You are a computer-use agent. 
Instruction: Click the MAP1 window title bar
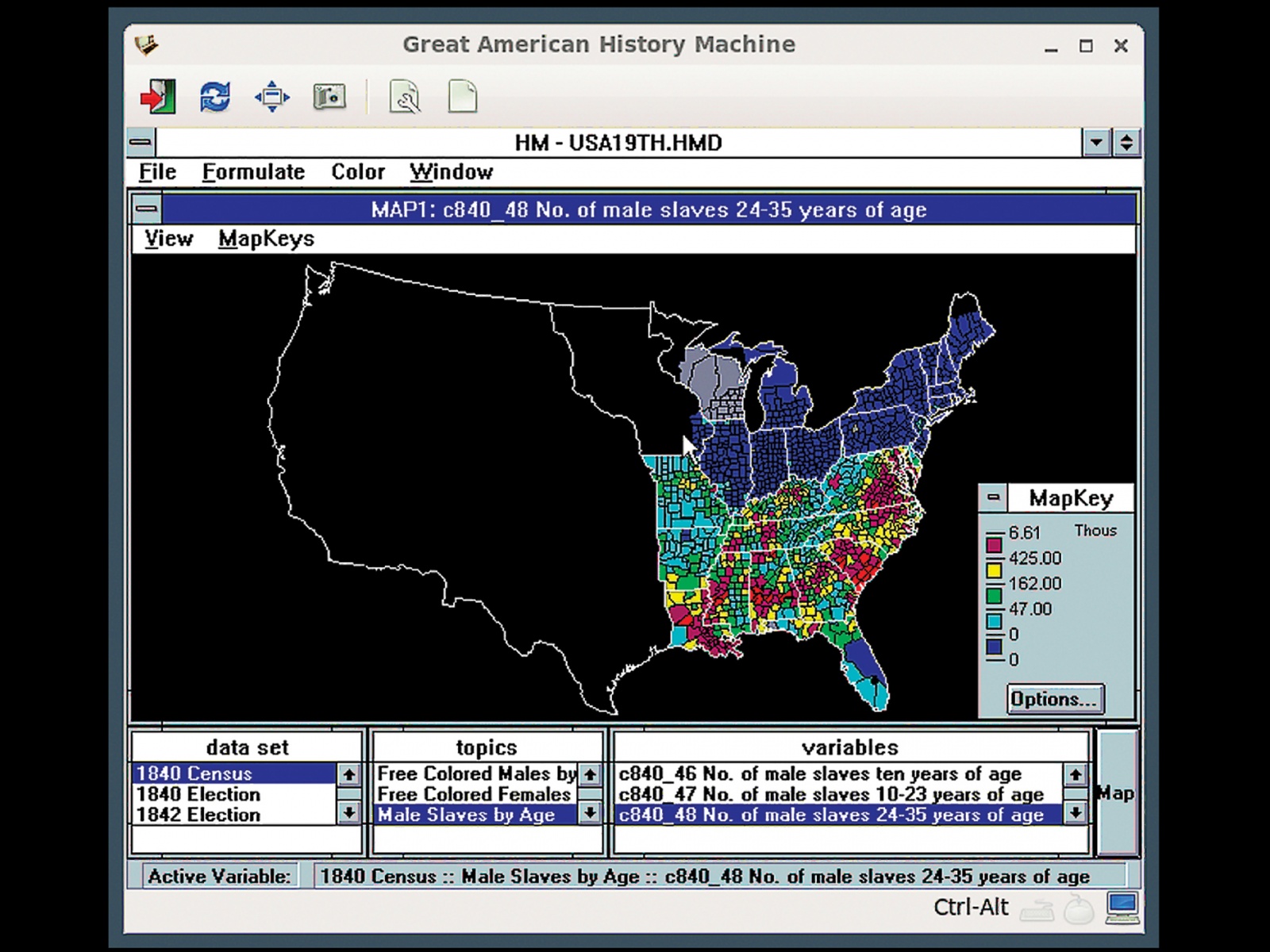click(648, 209)
